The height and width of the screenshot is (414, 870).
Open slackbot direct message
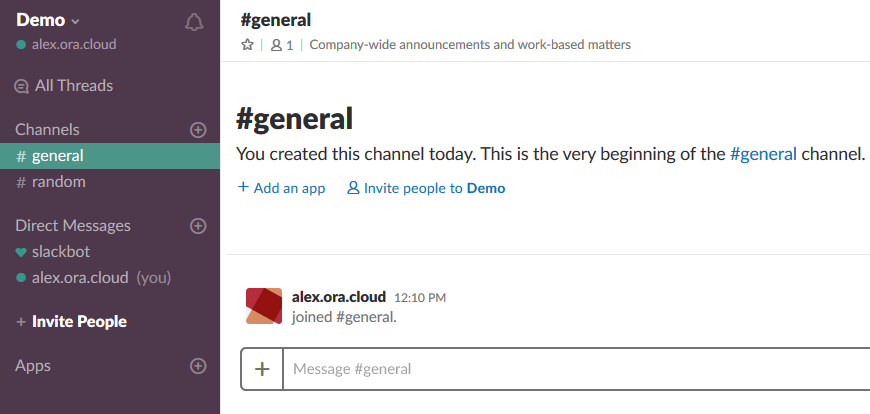click(60, 252)
